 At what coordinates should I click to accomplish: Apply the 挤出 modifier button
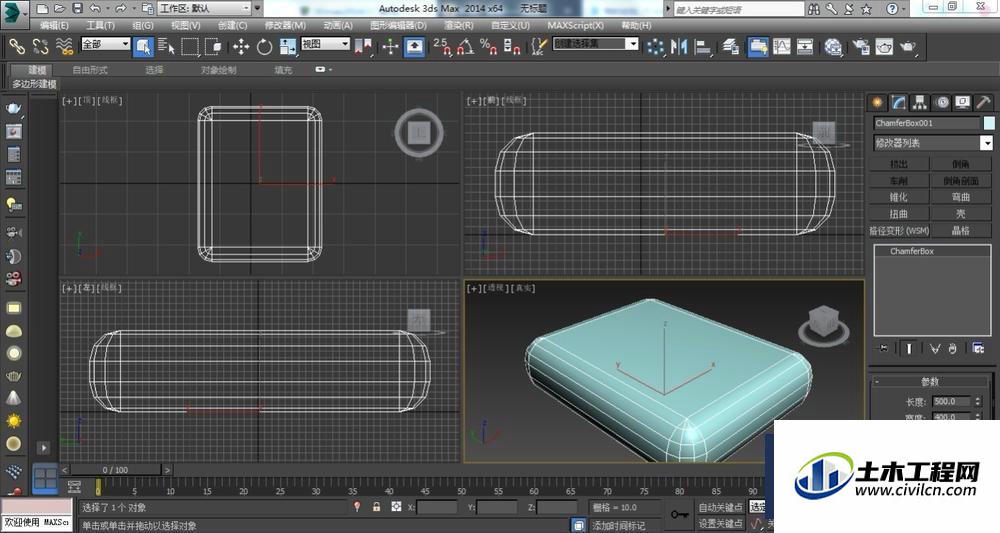pos(899,164)
